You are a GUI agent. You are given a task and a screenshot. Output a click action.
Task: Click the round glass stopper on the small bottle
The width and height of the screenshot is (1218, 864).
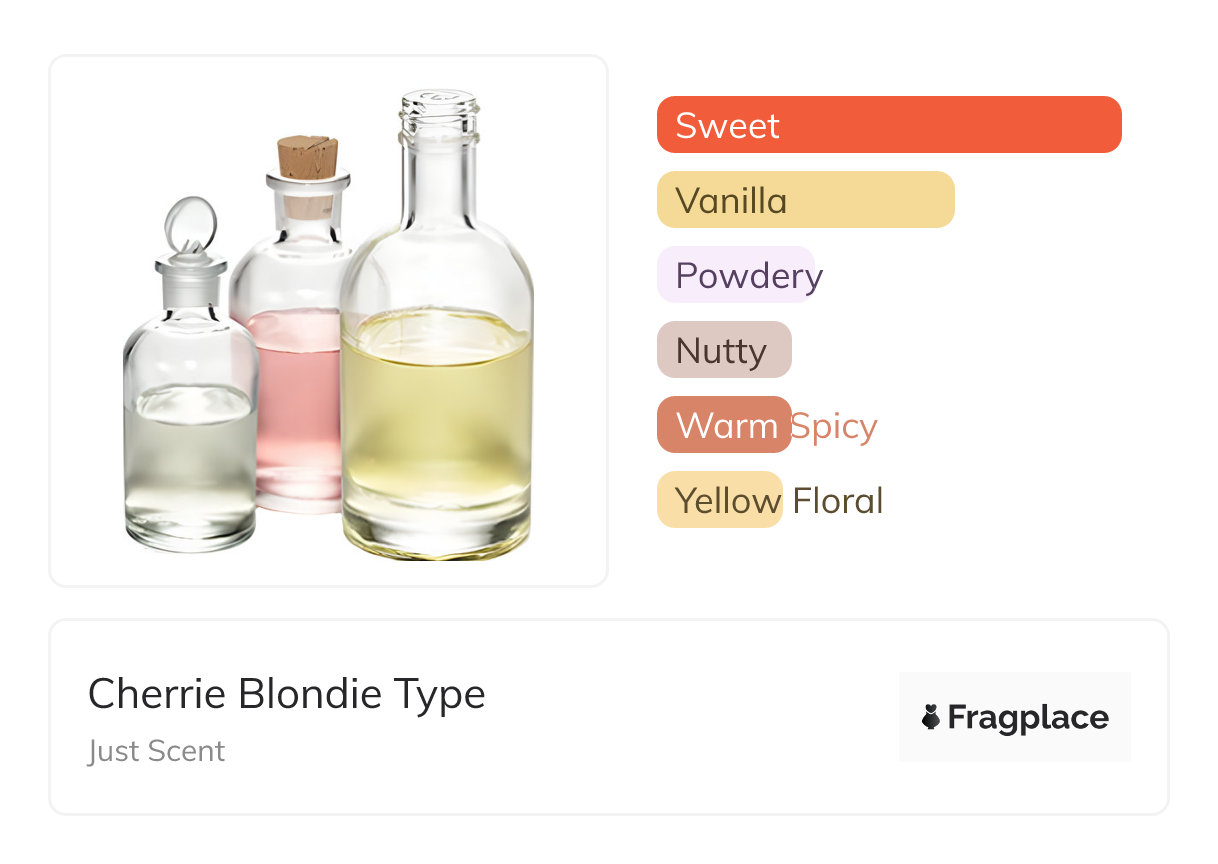tap(189, 224)
